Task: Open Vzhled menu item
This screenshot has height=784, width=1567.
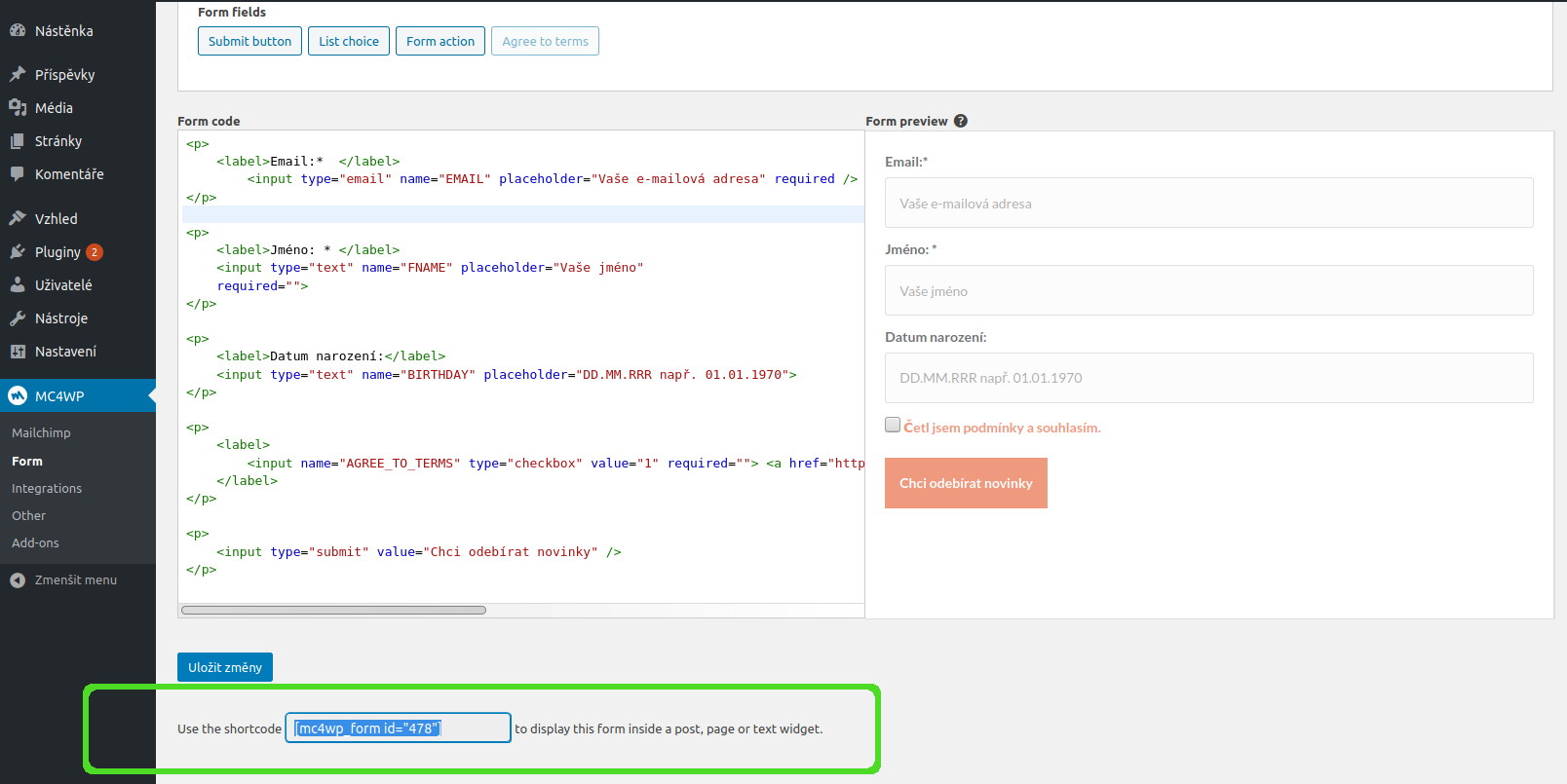Action: [x=78, y=218]
